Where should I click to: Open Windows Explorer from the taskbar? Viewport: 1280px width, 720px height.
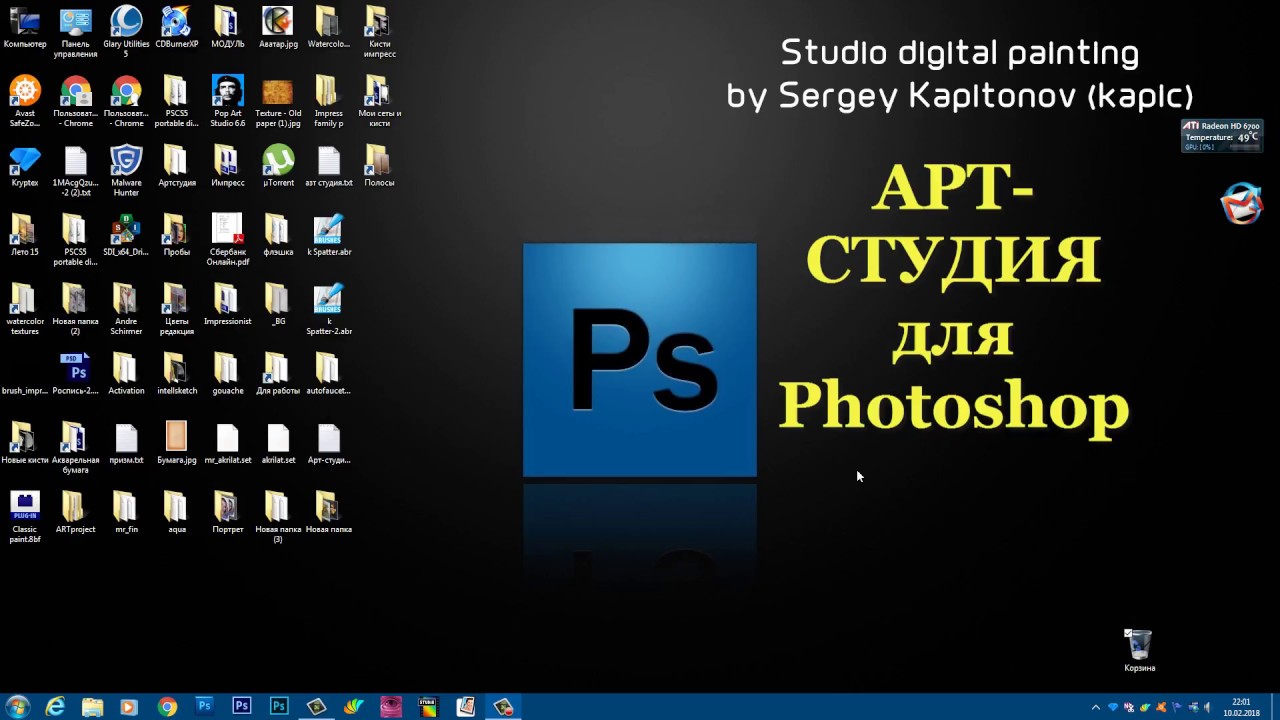pyautogui.click(x=92, y=707)
